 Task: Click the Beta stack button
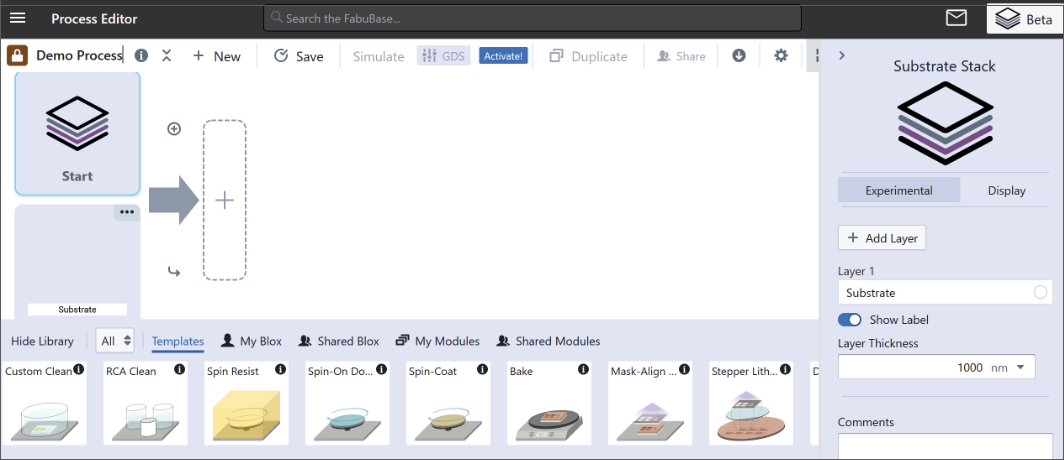tap(1024, 19)
